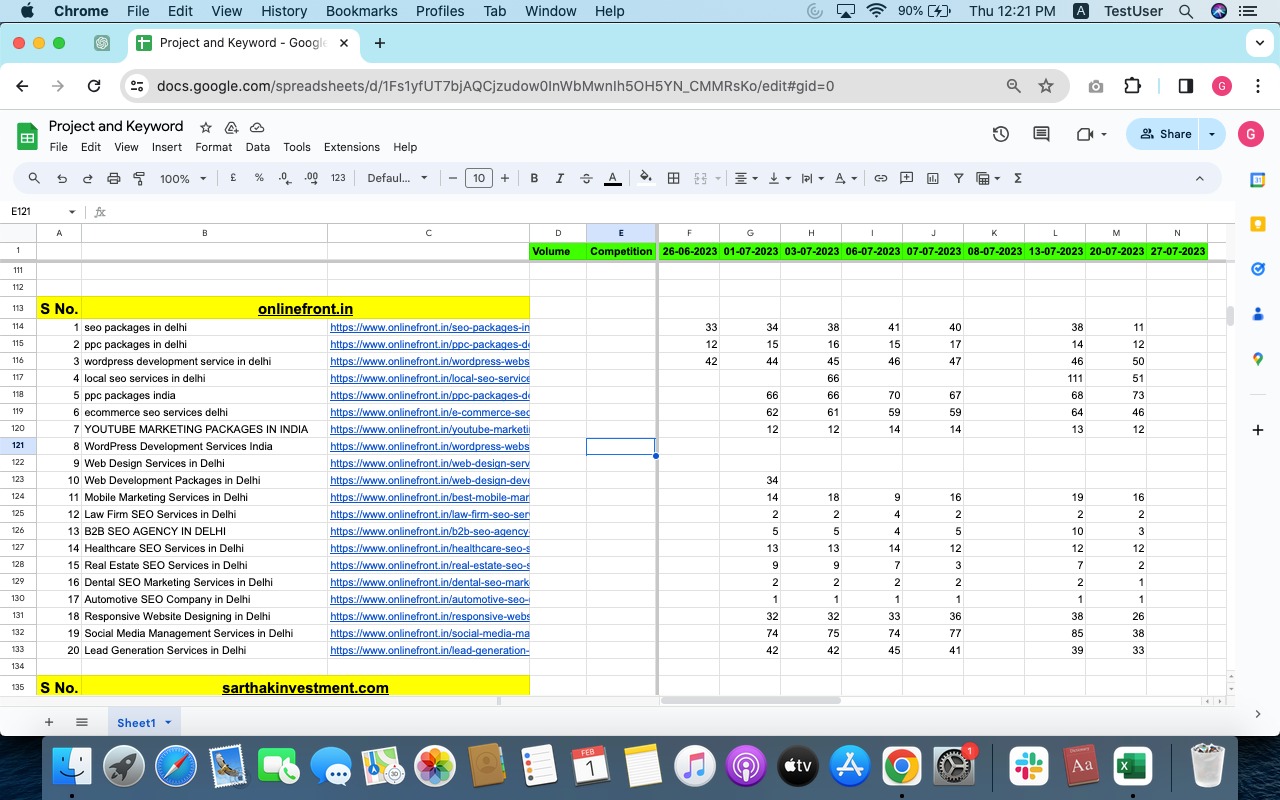Click the paint format icon
1280x800 pixels.
click(x=139, y=178)
